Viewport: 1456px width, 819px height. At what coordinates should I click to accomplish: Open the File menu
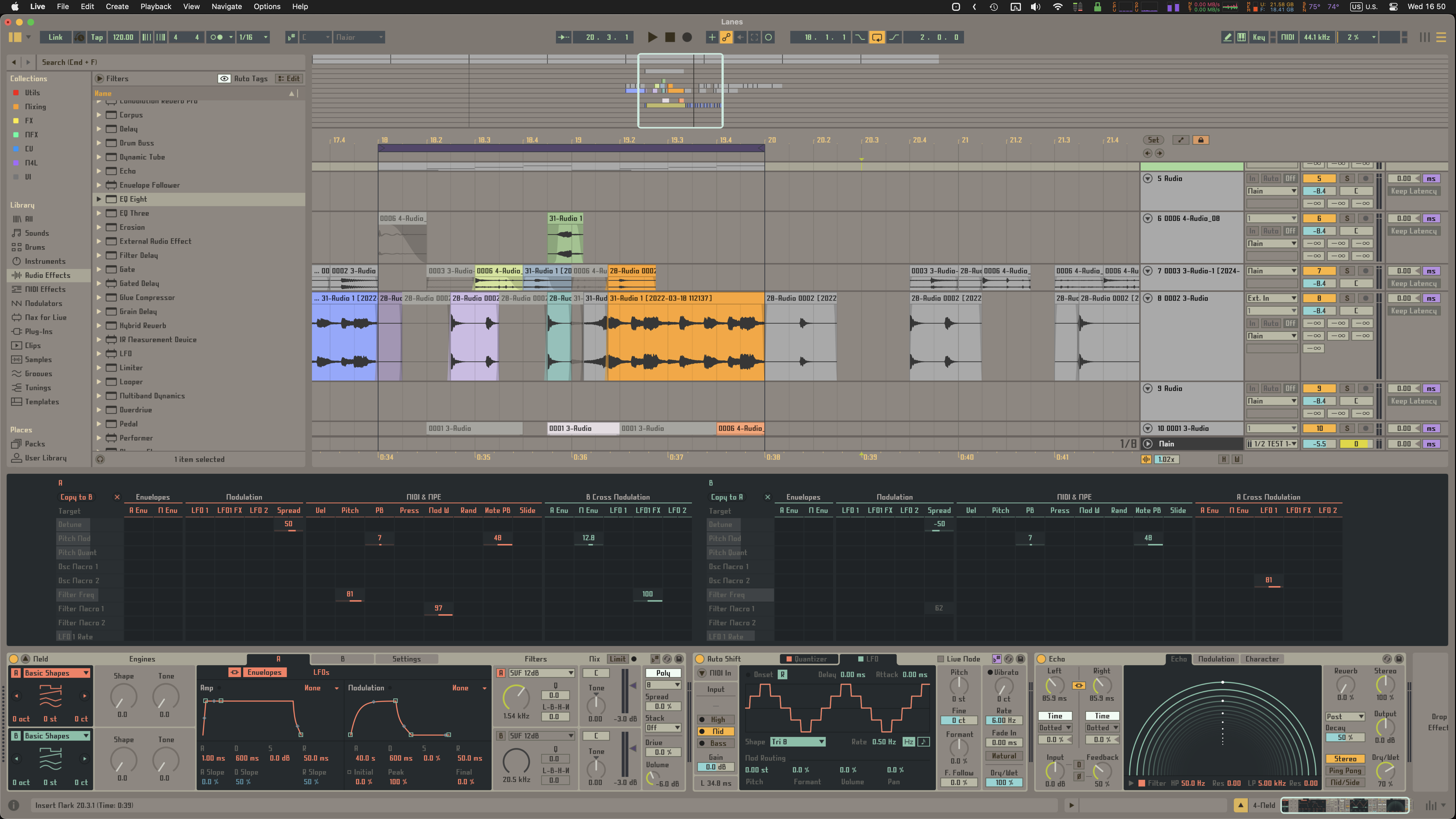(x=63, y=6)
